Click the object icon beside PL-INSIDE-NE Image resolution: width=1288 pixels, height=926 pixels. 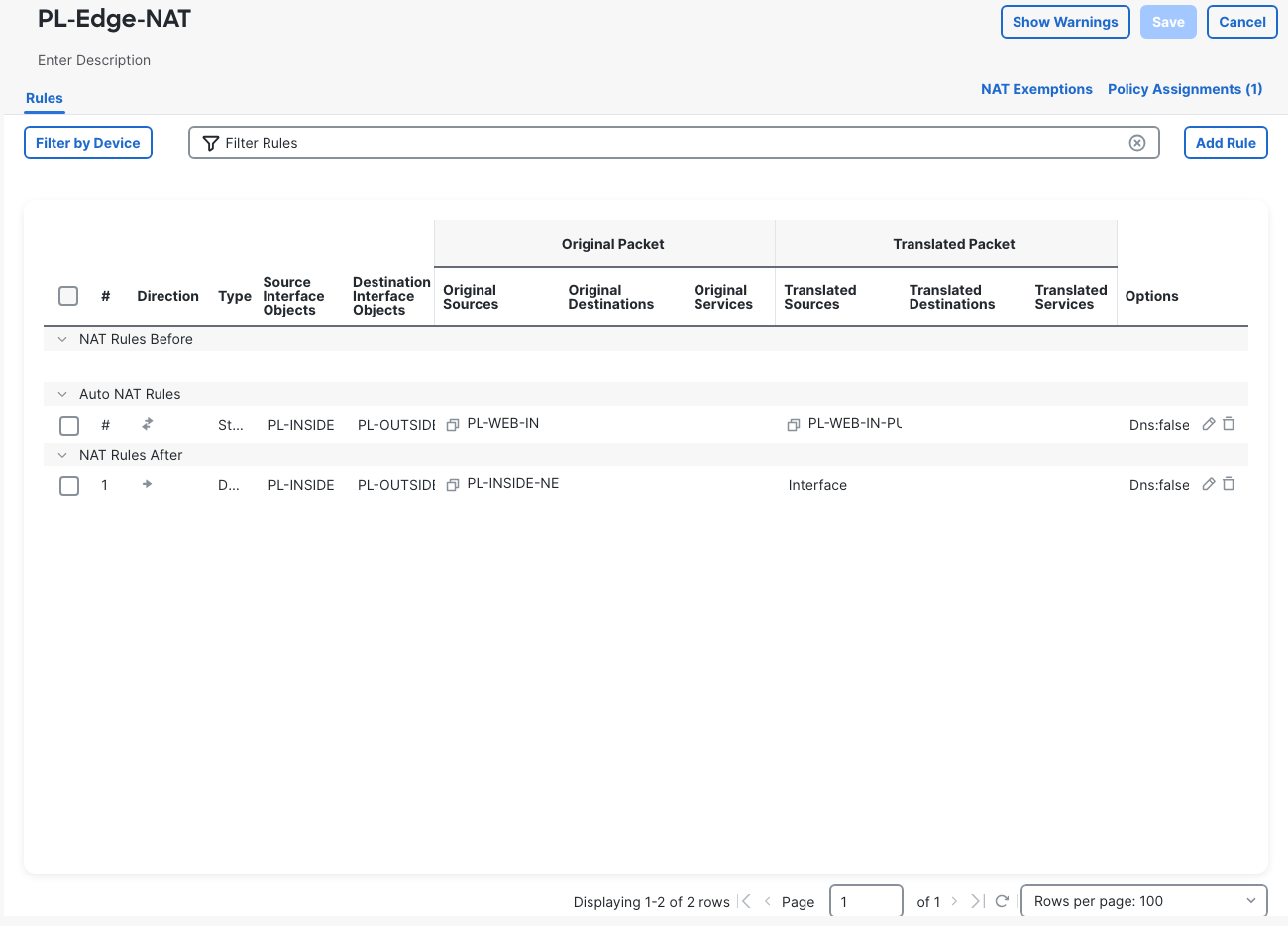pyautogui.click(x=453, y=485)
